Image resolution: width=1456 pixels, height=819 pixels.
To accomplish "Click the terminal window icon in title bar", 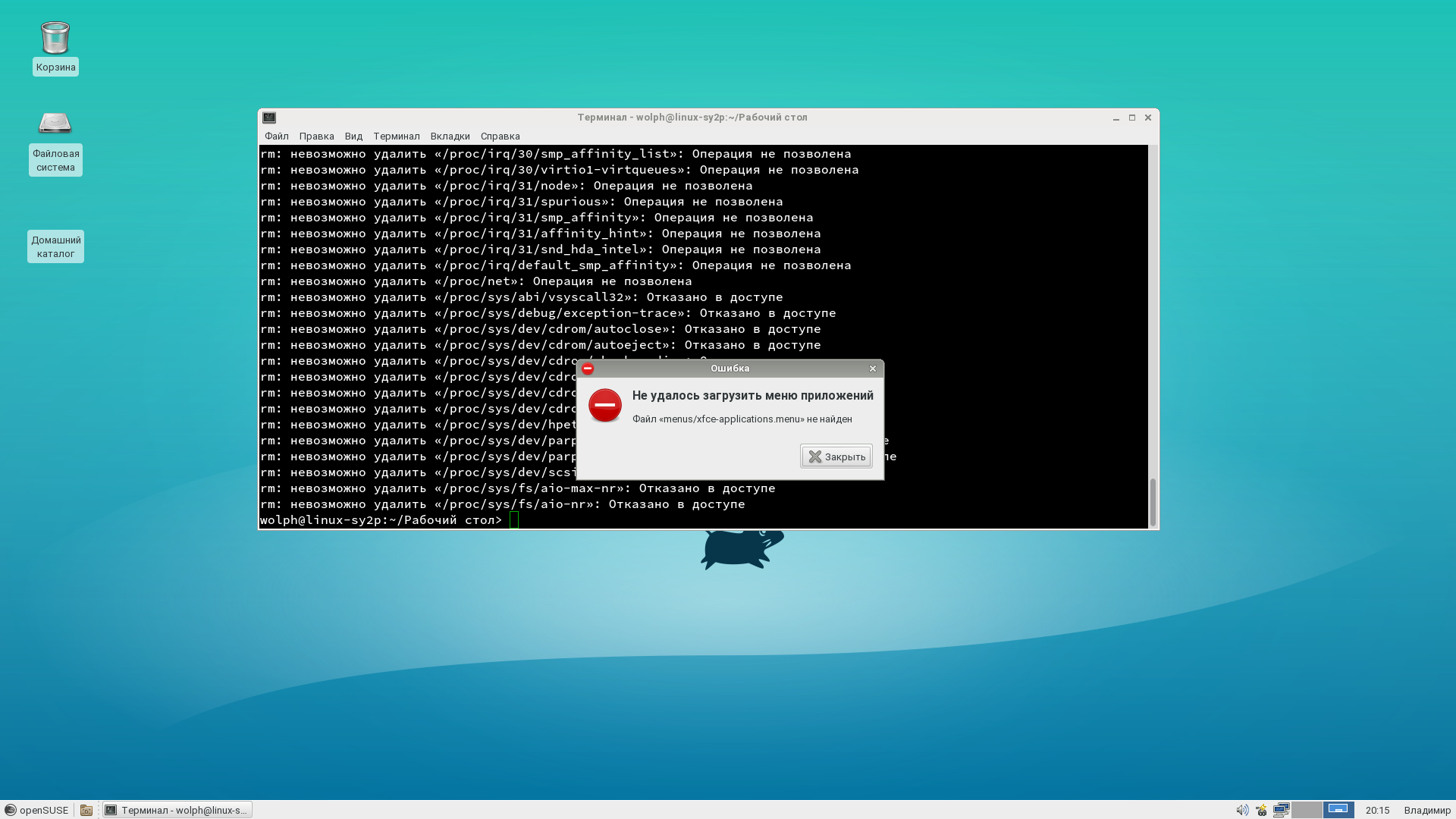I will (x=269, y=118).
